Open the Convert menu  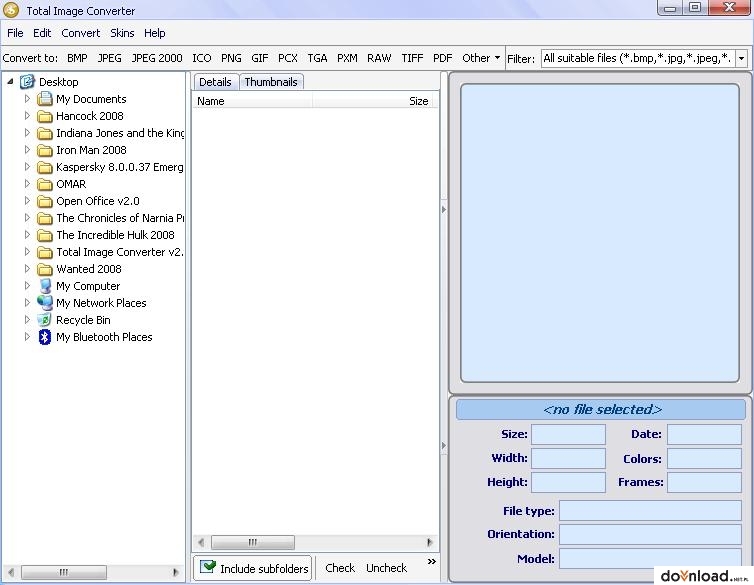point(80,33)
